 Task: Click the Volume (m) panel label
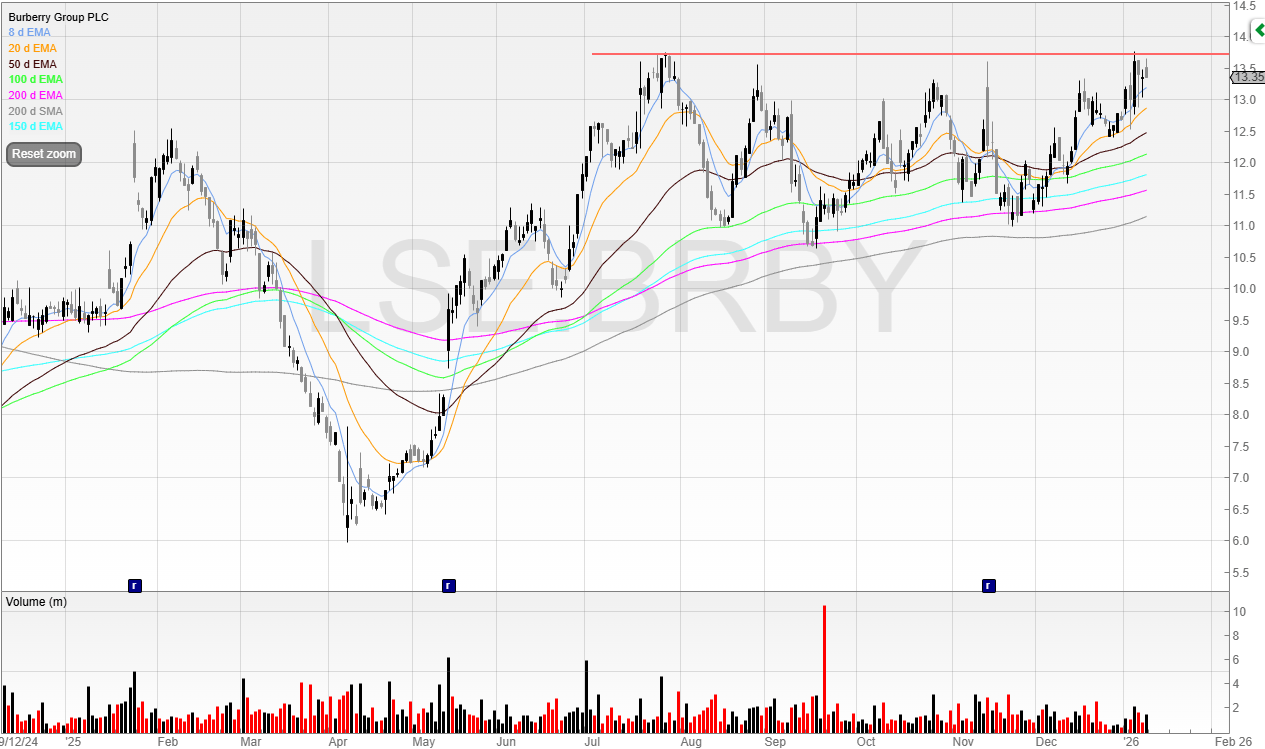pos(36,601)
